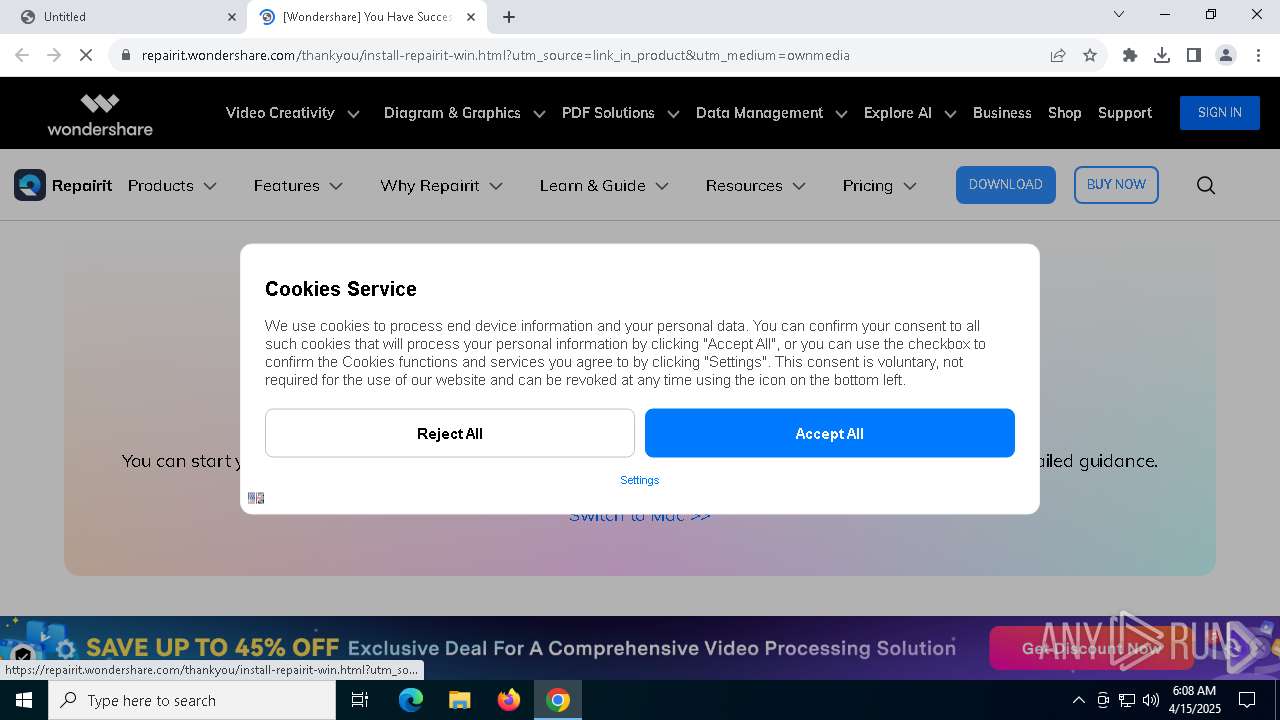Screen dimensions: 1280x720
Task: Open the tab search chevron
Action: coord(1119,14)
